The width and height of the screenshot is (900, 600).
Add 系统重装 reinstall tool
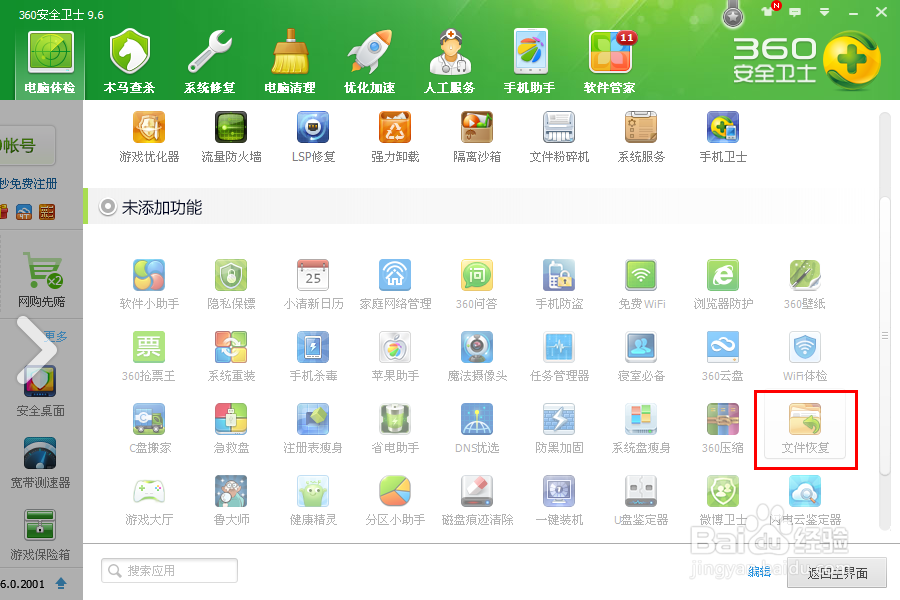[x=231, y=357]
